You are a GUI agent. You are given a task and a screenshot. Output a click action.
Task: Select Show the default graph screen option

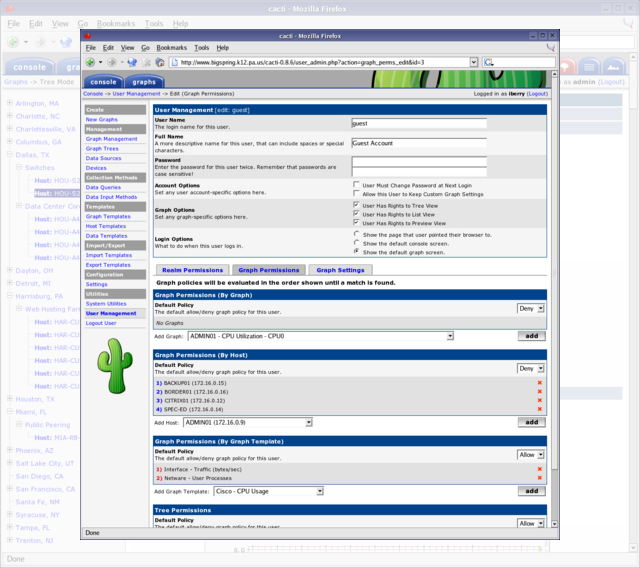[356, 252]
